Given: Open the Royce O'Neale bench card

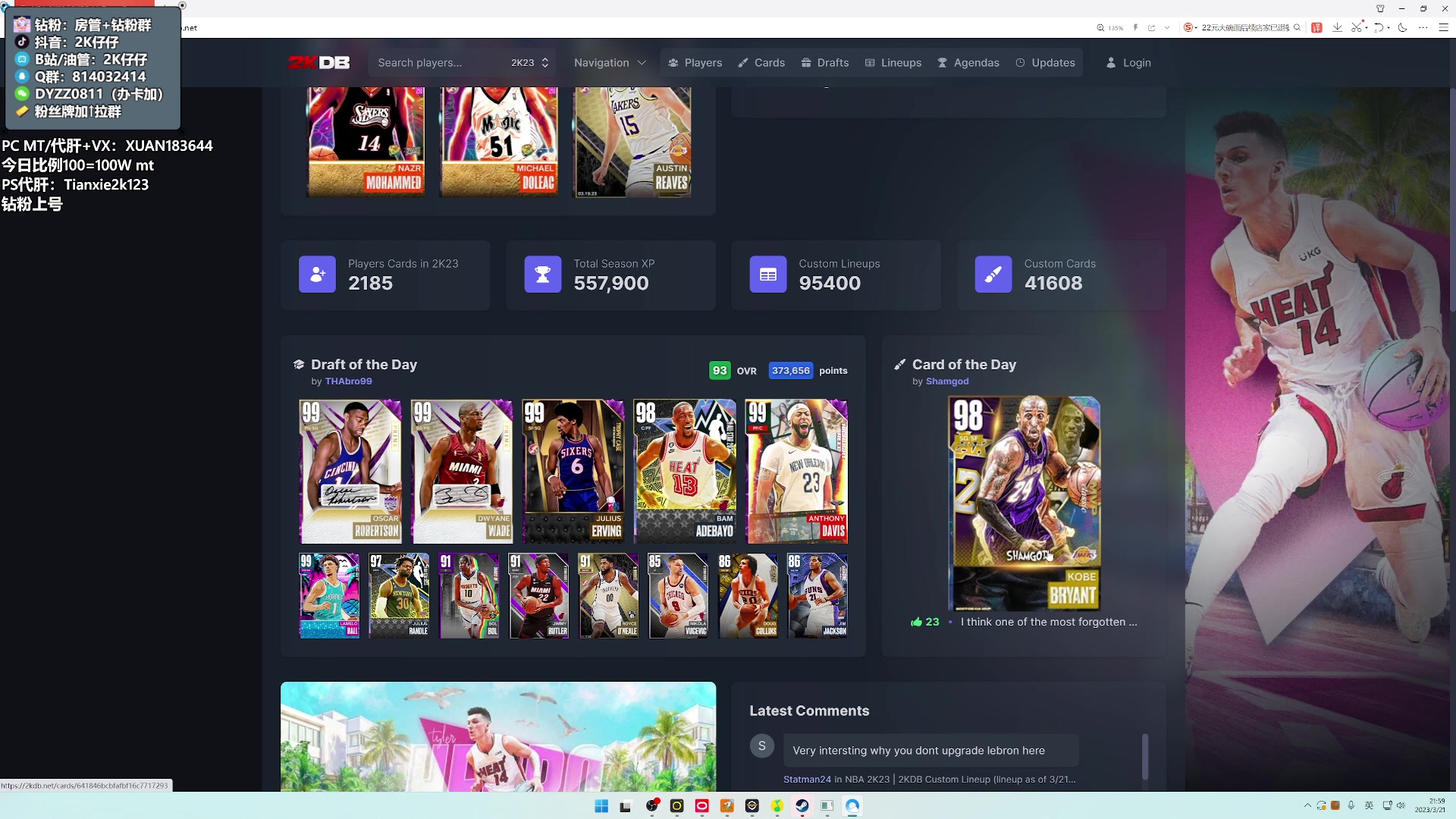Looking at the screenshot, I should 608,595.
